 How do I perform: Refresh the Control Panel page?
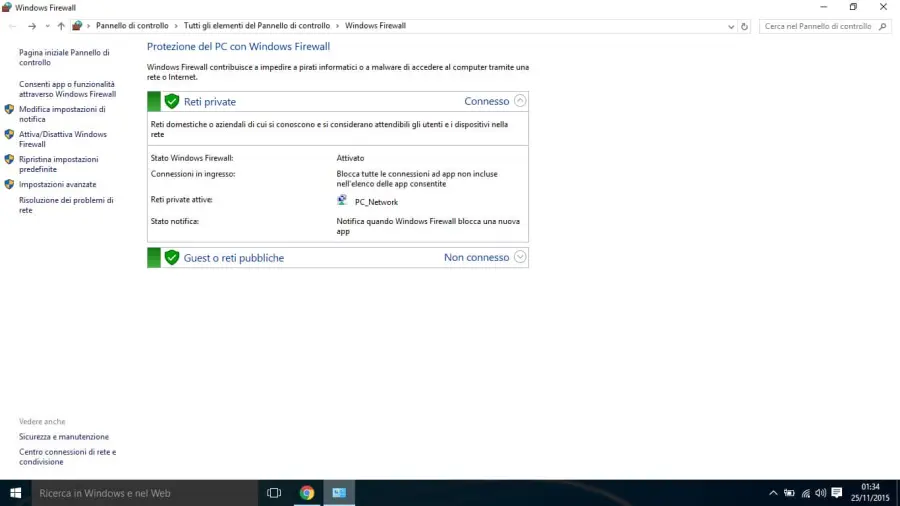[744, 26]
